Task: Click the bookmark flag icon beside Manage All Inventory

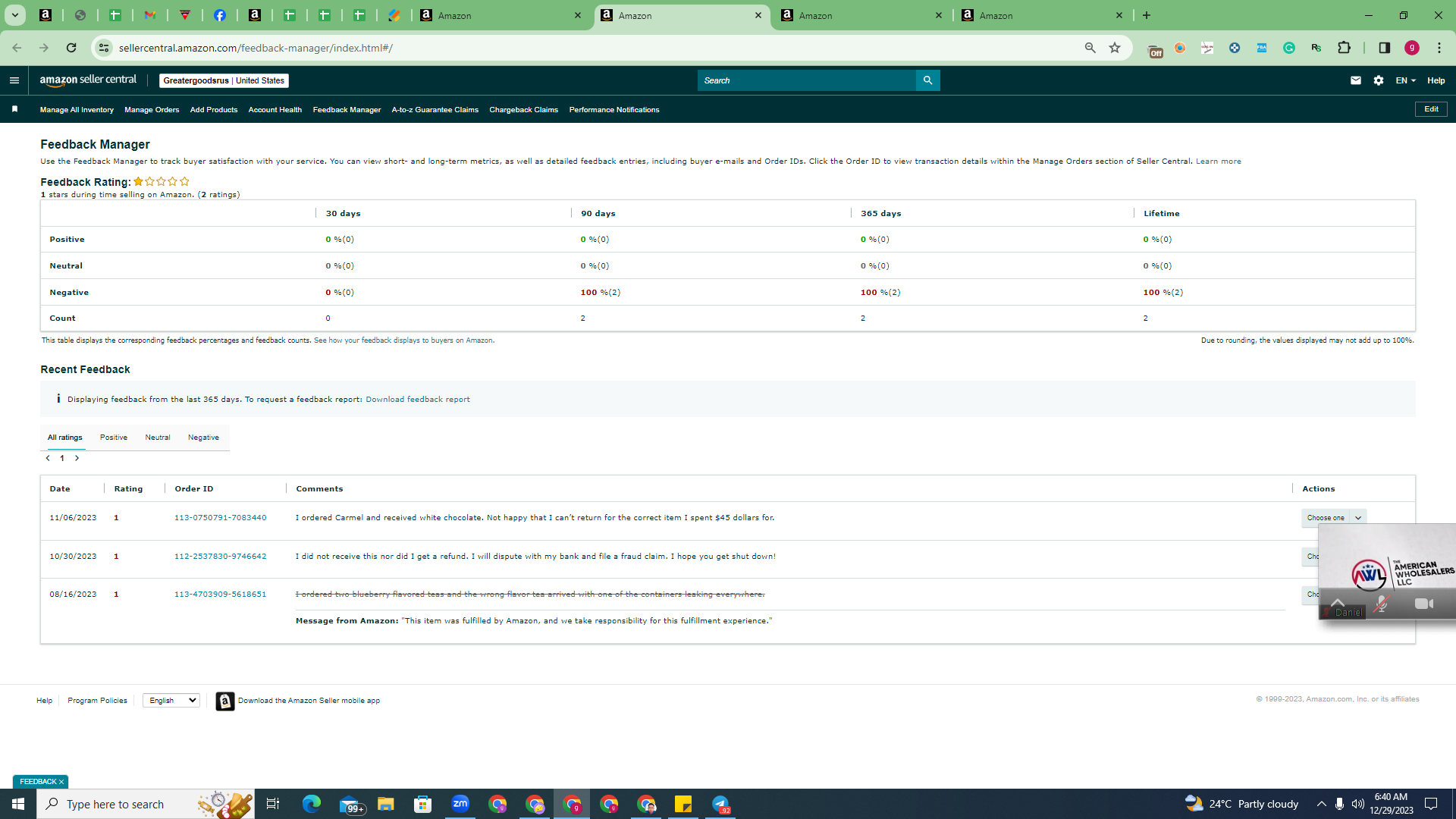Action: (x=14, y=109)
